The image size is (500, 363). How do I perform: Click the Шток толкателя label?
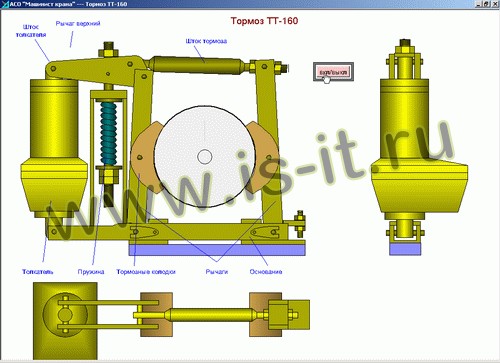coord(31,31)
